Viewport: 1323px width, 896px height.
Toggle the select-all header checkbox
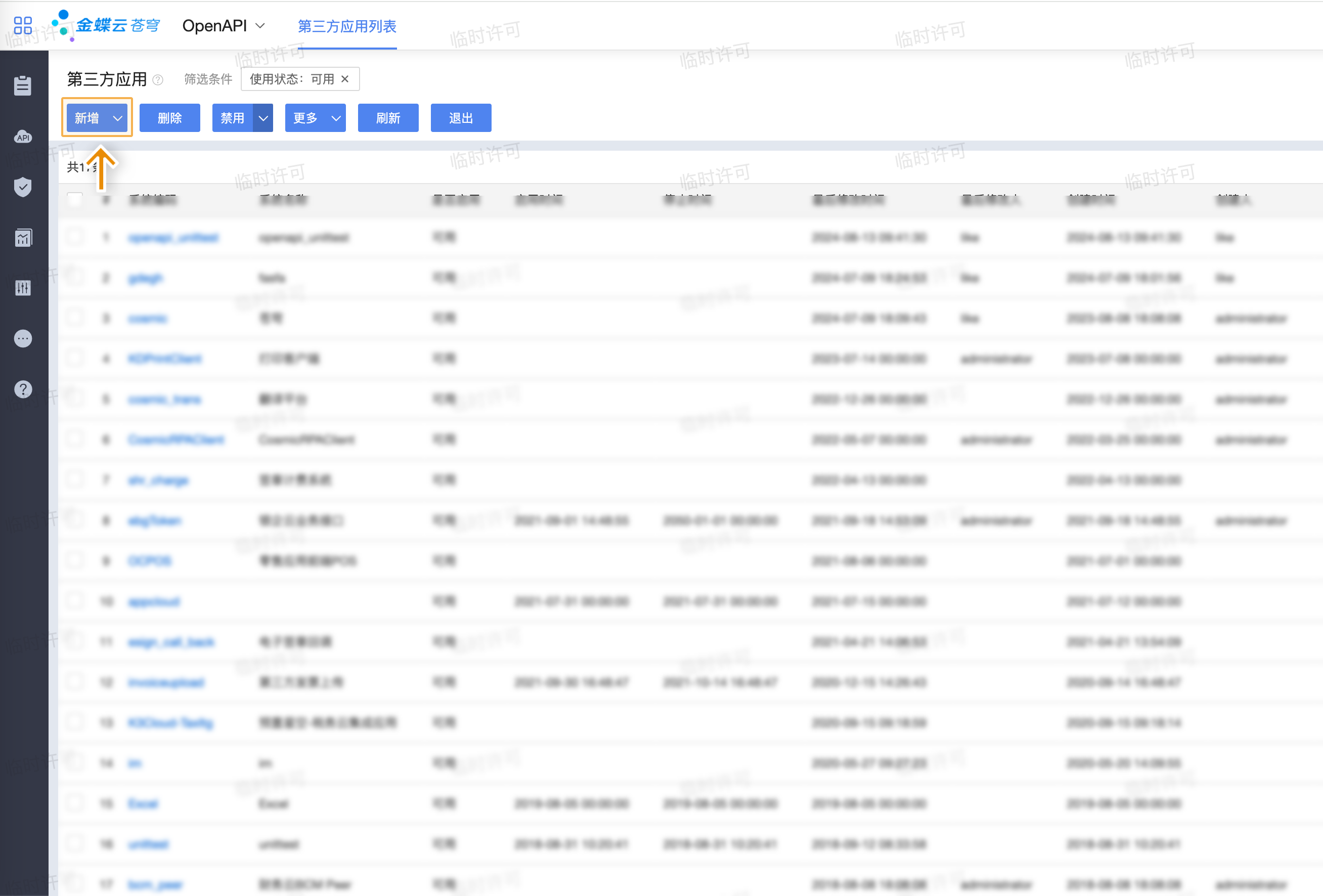74,199
